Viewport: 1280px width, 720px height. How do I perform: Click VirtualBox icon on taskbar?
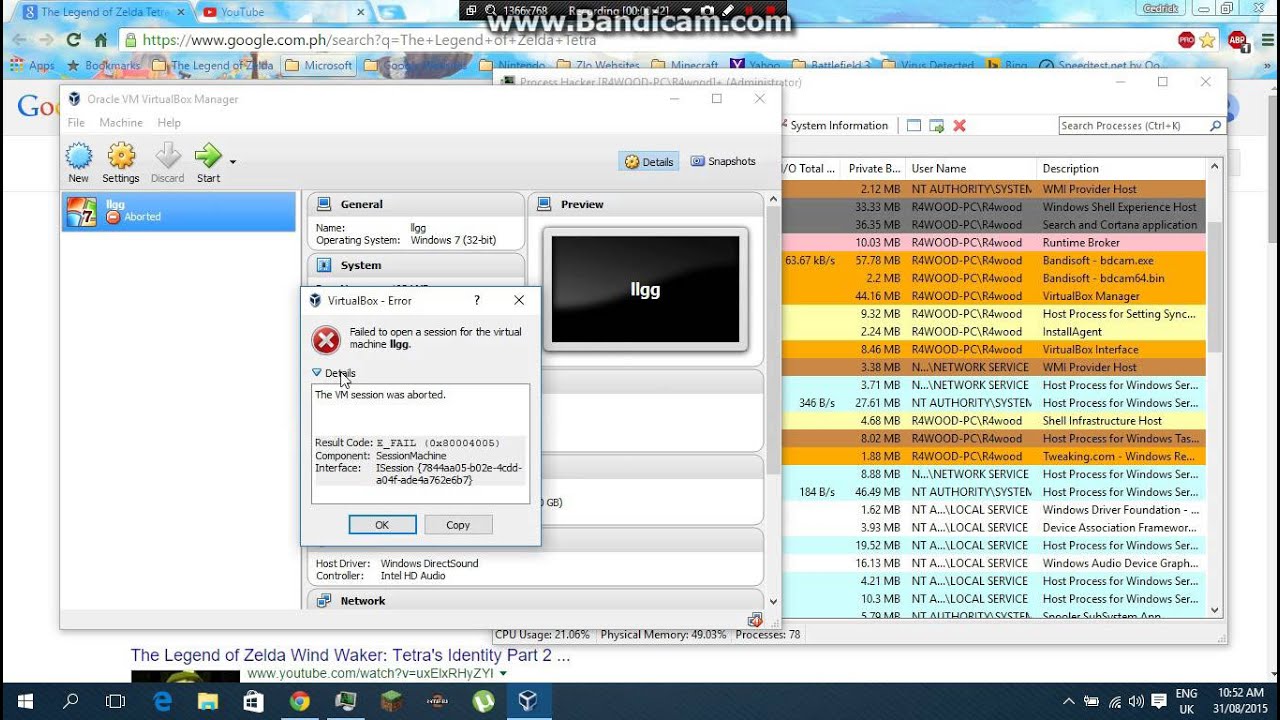coord(528,702)
